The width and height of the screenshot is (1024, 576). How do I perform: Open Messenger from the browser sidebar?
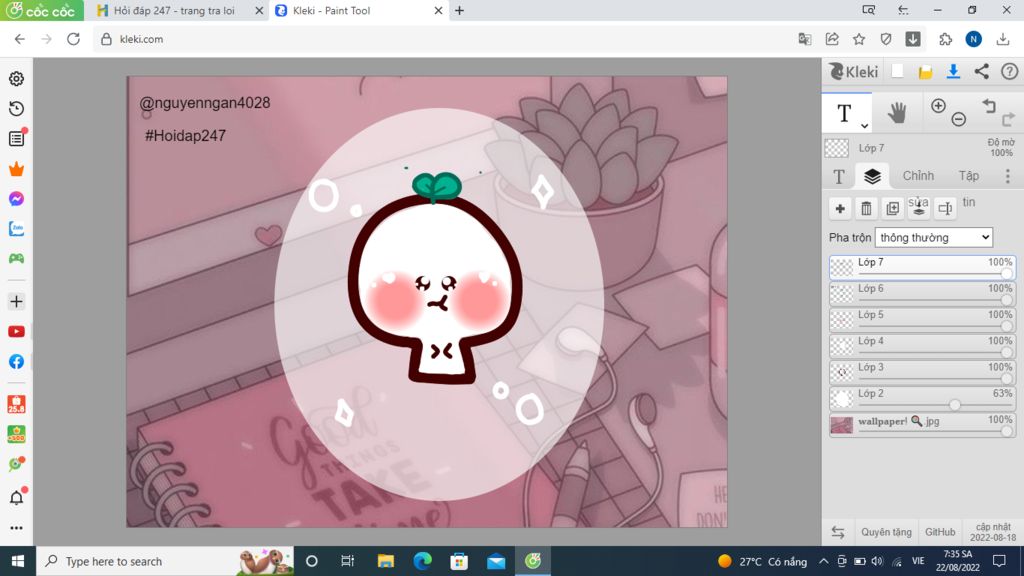(16, 199)
